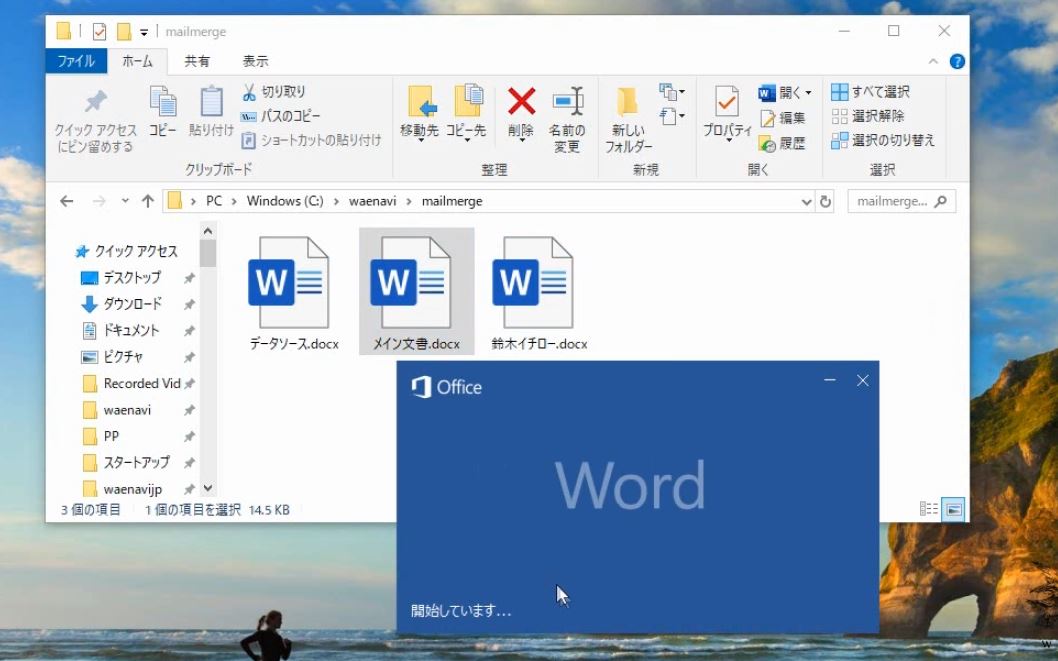Click the mailmerge search box
The width and height of the screenshot is (1058, 661).
(901, 201)
